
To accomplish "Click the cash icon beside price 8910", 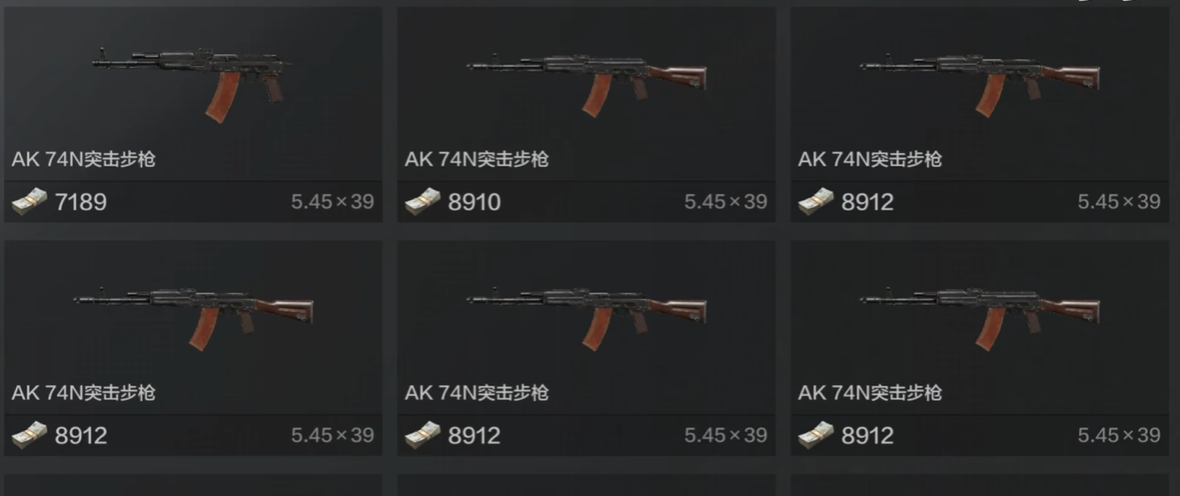I will pyautogui.click(x=422, y=202).
